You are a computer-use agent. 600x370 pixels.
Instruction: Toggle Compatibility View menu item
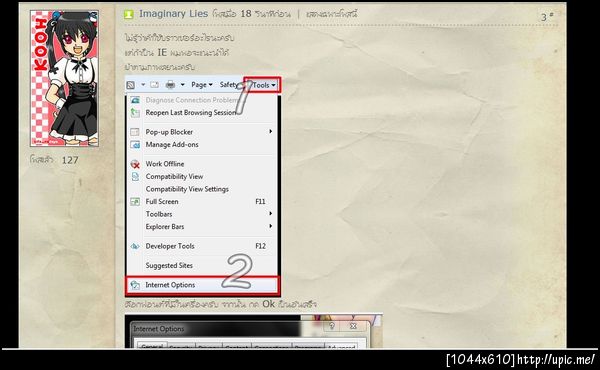click(x=201, y=176)
